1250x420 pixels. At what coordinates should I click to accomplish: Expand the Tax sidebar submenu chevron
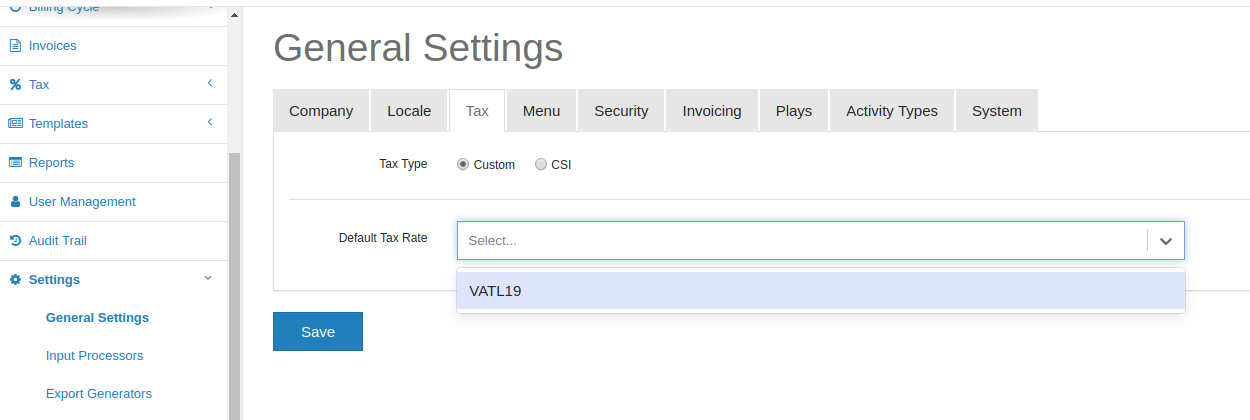[x=210, y=83]
